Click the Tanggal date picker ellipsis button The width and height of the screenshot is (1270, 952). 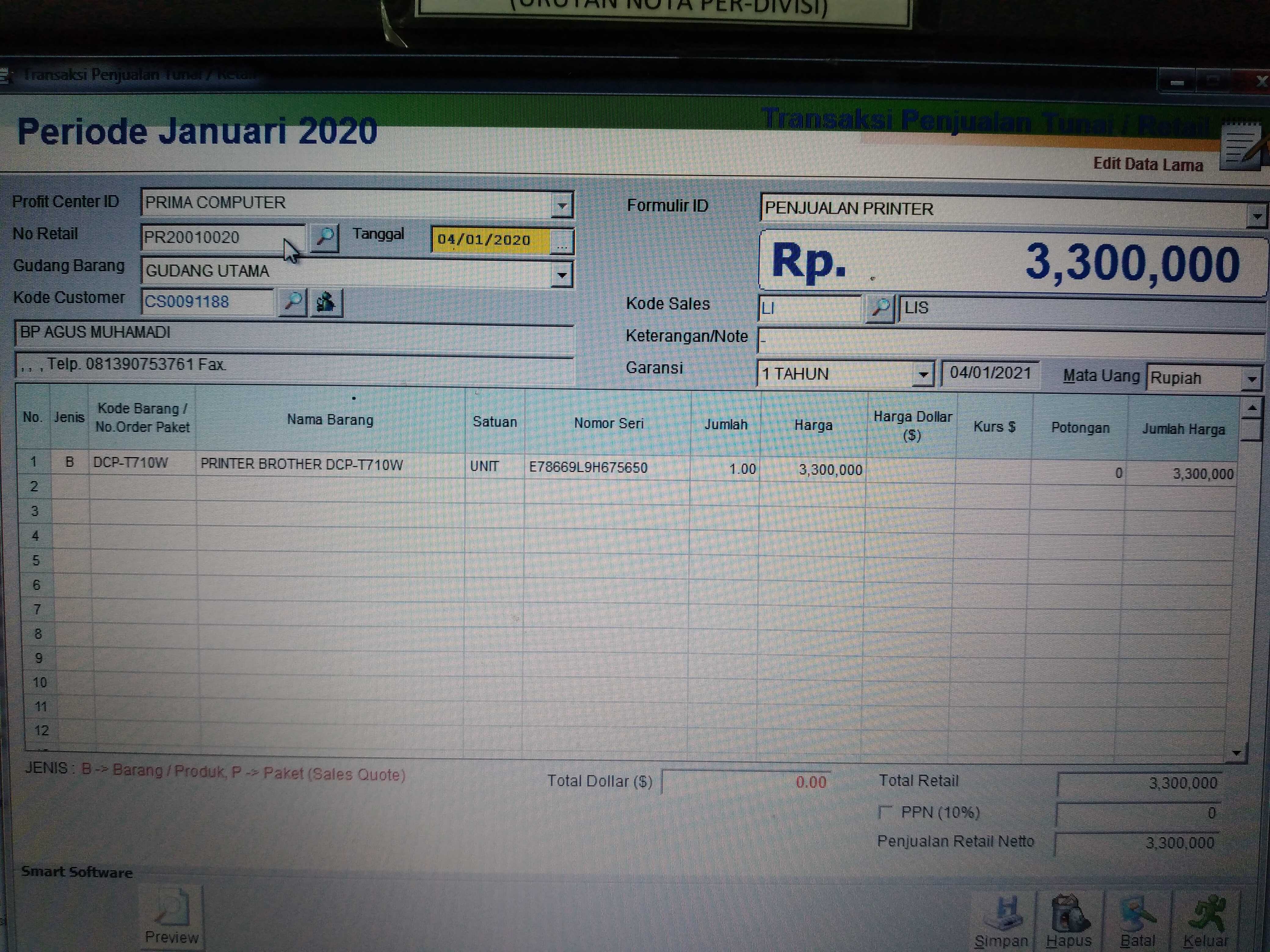561,242
